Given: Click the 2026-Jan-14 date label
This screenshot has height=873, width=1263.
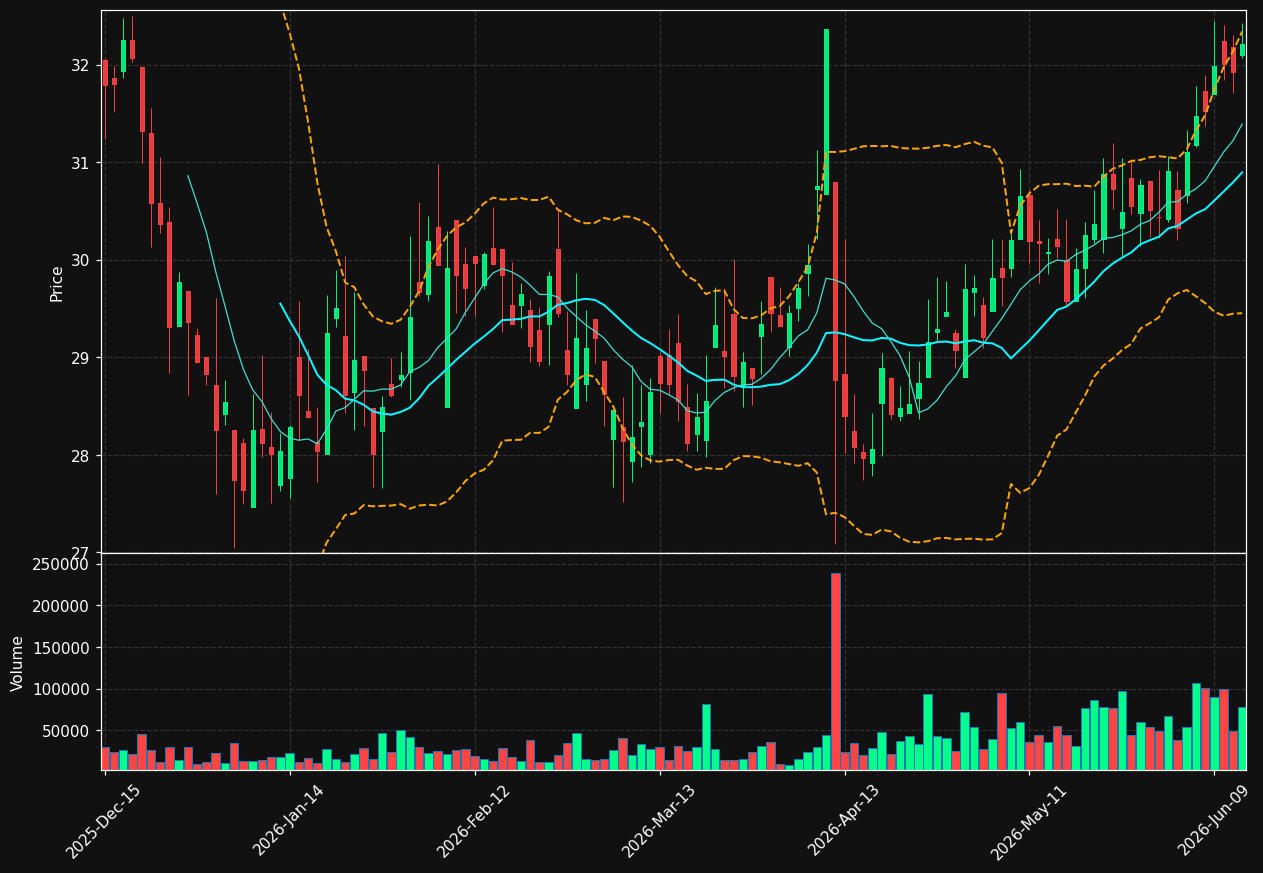Looking at the screenshot, I should (289, 822).
